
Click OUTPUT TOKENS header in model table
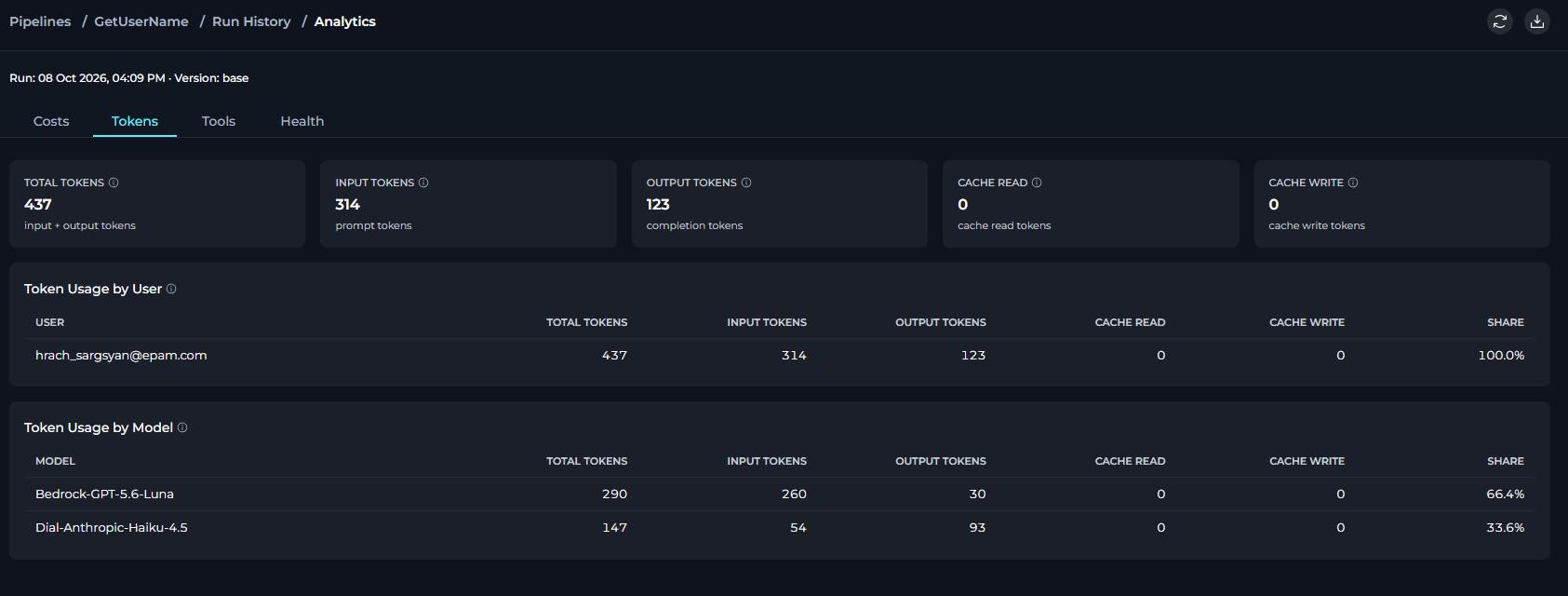tap(941, 461)
